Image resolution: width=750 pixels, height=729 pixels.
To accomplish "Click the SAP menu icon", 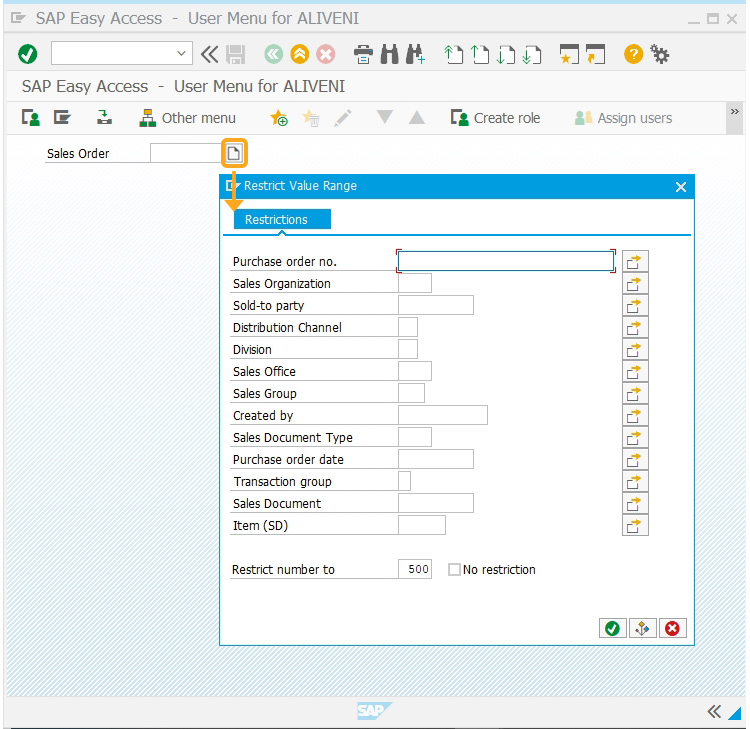I will tap(62, 117).
